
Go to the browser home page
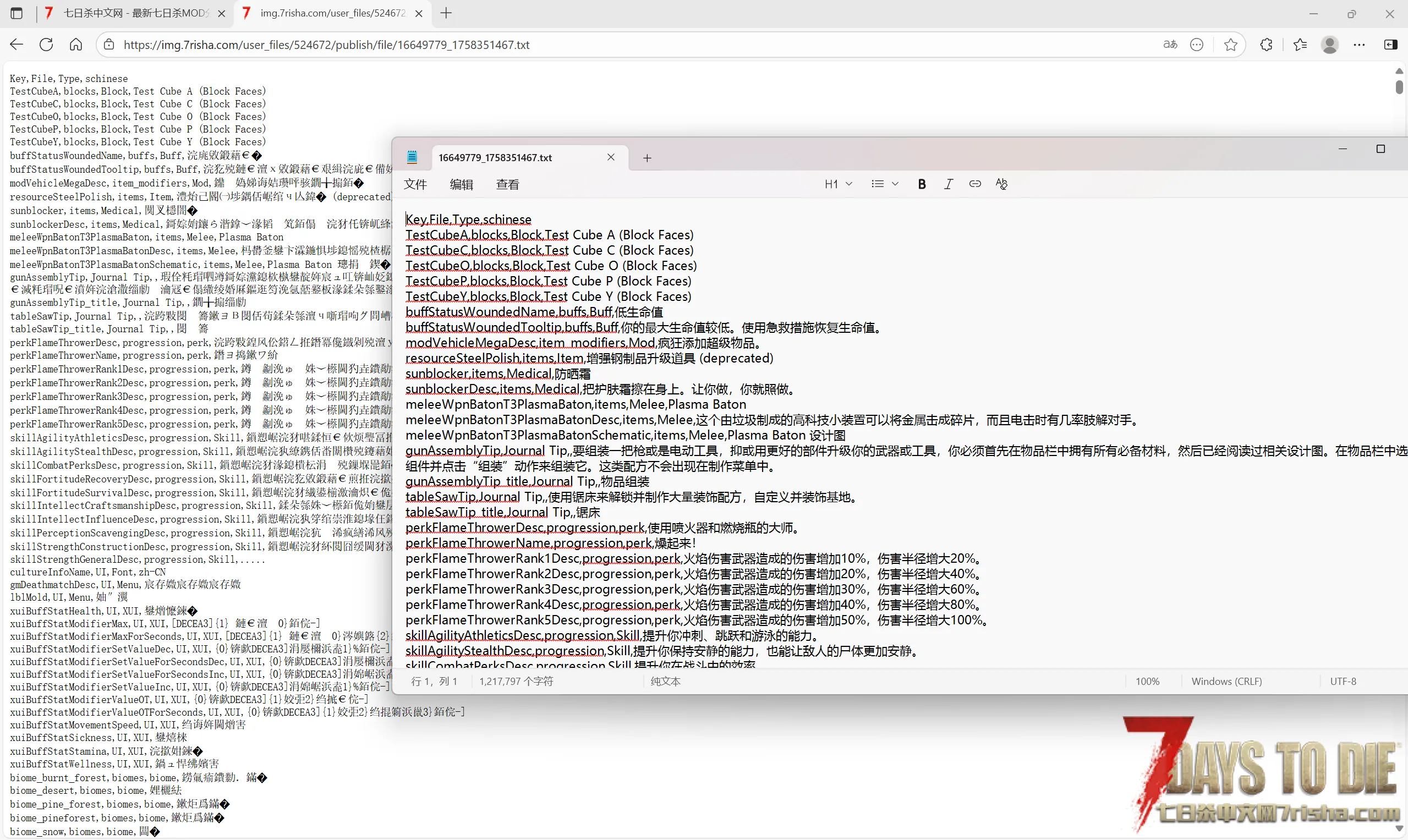coord(76,45)
